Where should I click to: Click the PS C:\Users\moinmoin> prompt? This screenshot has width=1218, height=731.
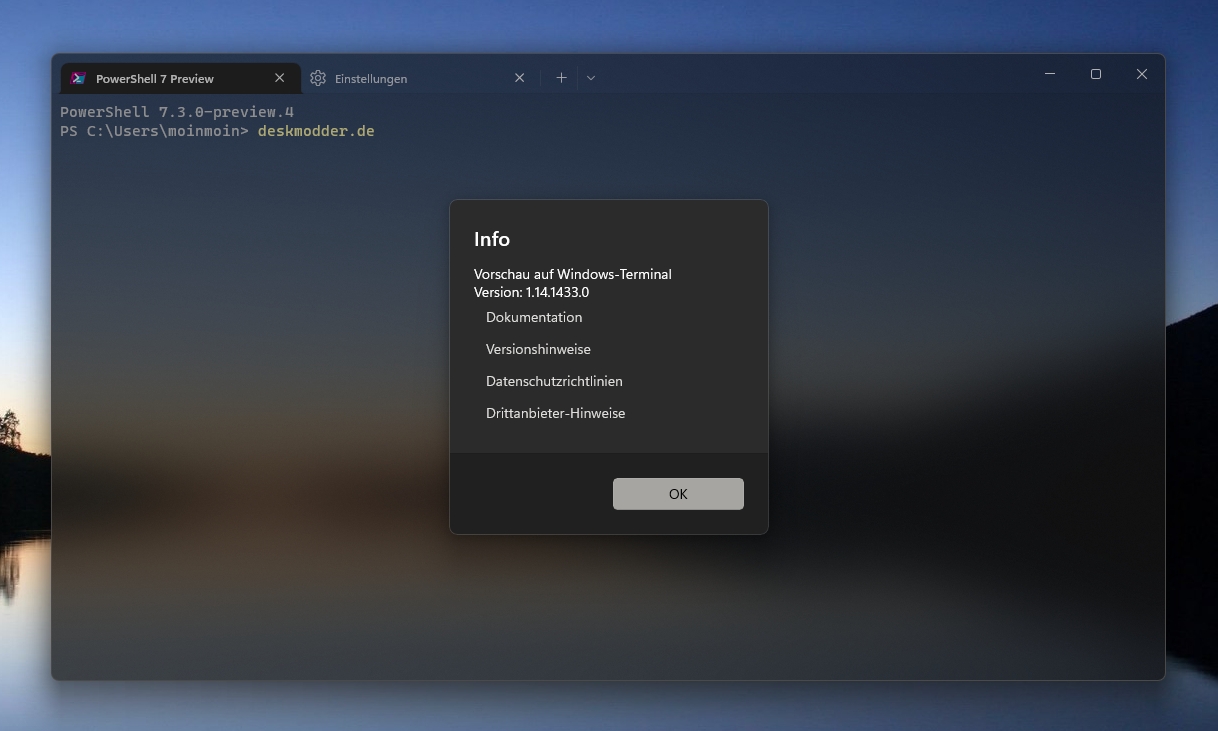(154, 131)
